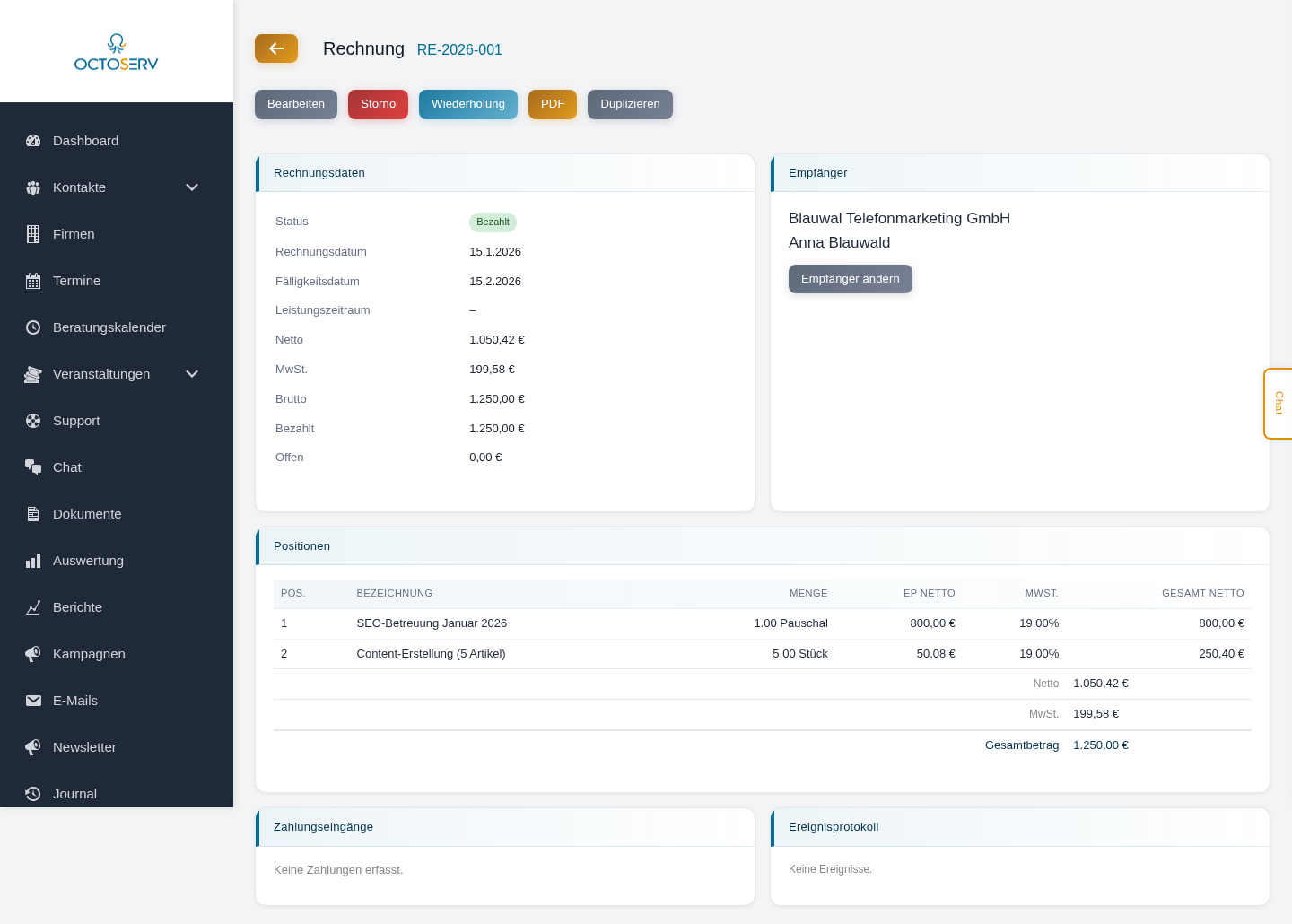
Task: Click the Wiederholung button
Action: pyautogui.click(x=468, y=104)
